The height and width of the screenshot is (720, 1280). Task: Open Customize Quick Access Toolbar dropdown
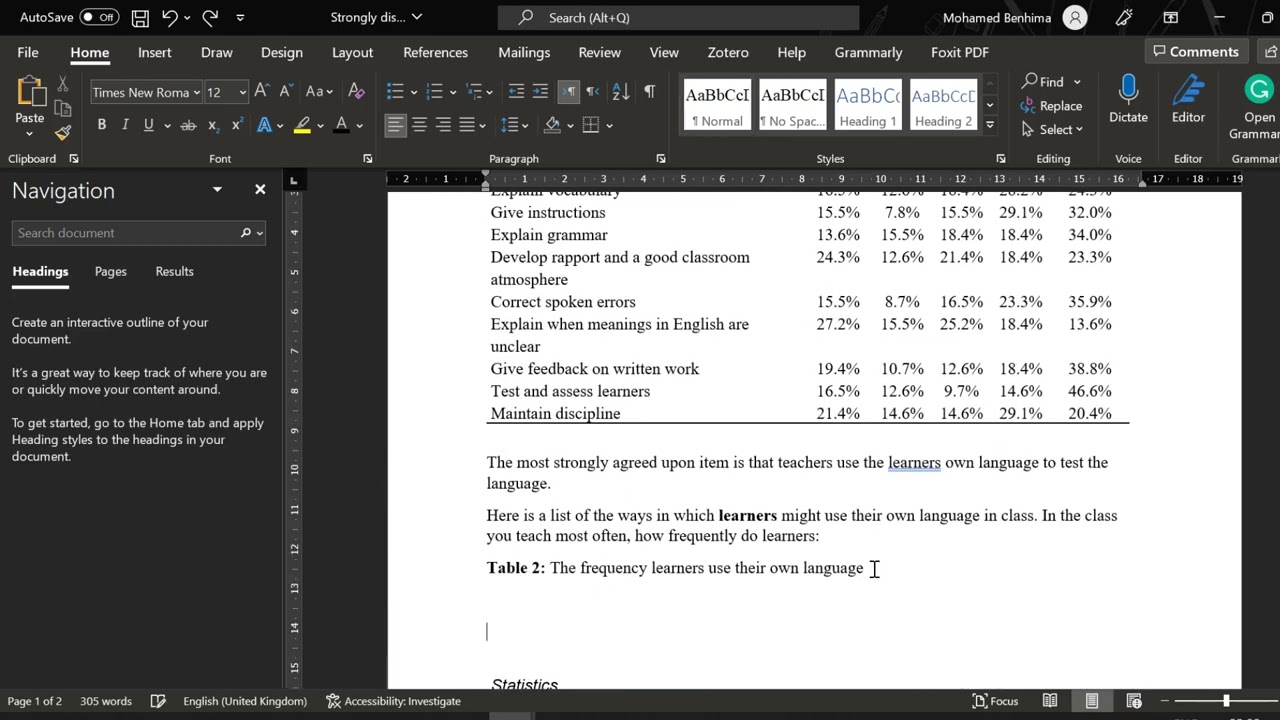coord(240,17)
